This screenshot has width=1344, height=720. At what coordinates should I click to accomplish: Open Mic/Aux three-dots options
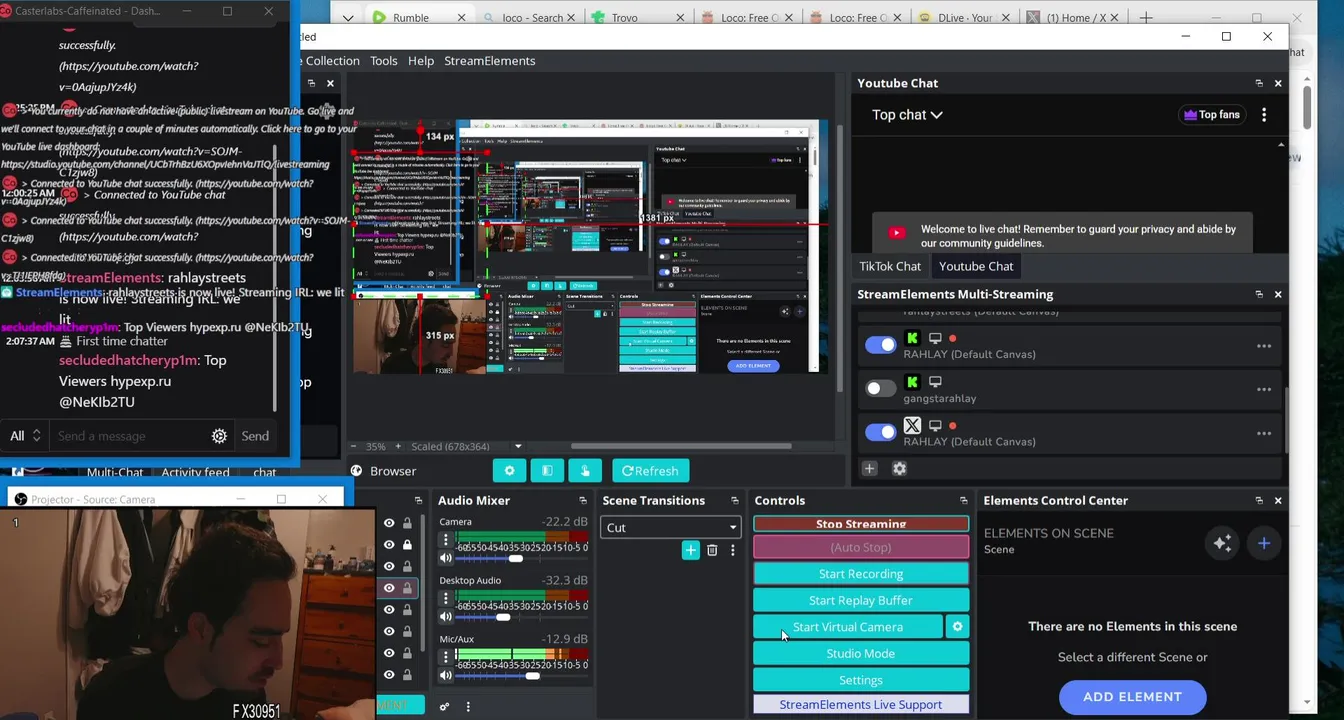click(x=446, y=659)
